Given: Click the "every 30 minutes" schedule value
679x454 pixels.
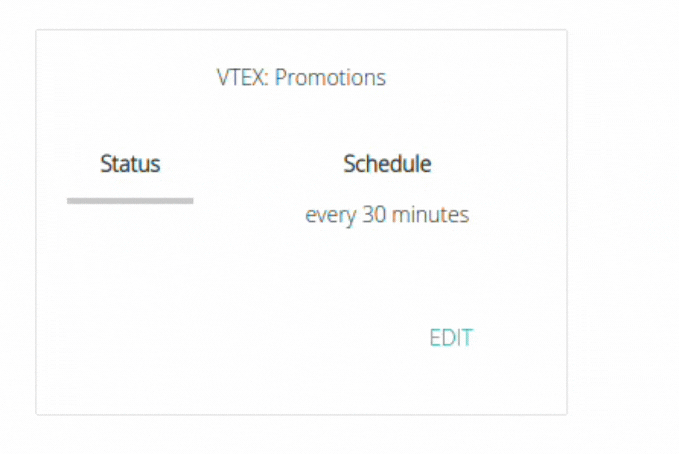Looking at the screenshot, I should (387, 215).
